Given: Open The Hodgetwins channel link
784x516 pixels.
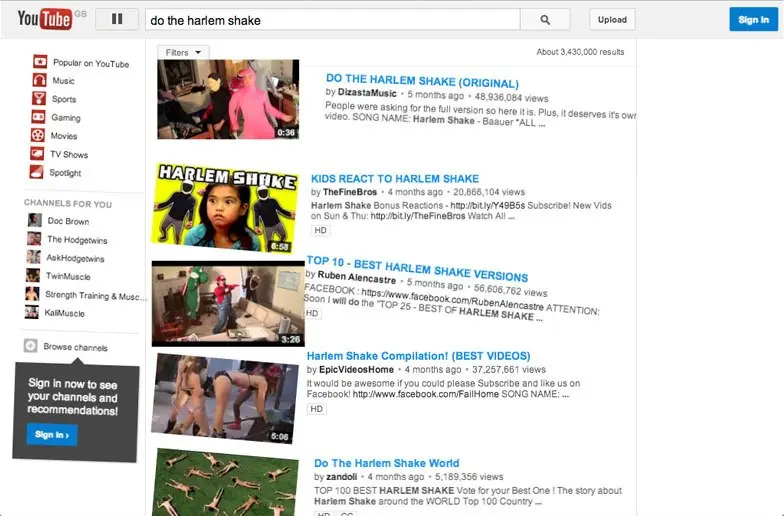Looking at the screenshot, I should (x=78, y=240).
